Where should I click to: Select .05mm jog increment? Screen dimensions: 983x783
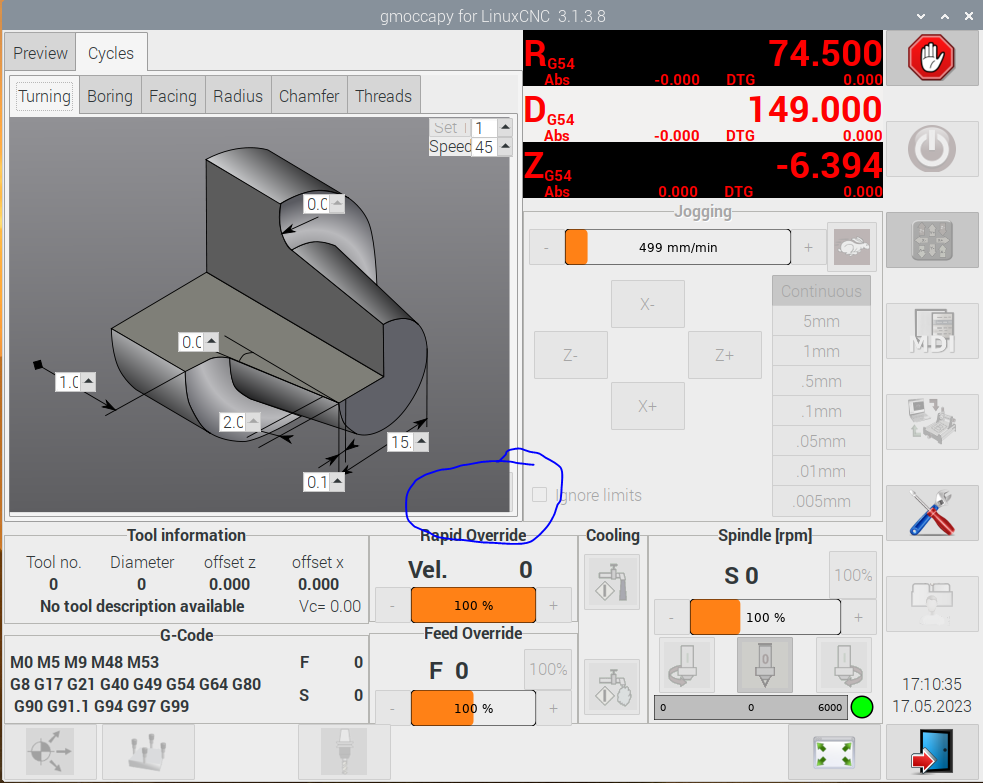click(821, 441)
